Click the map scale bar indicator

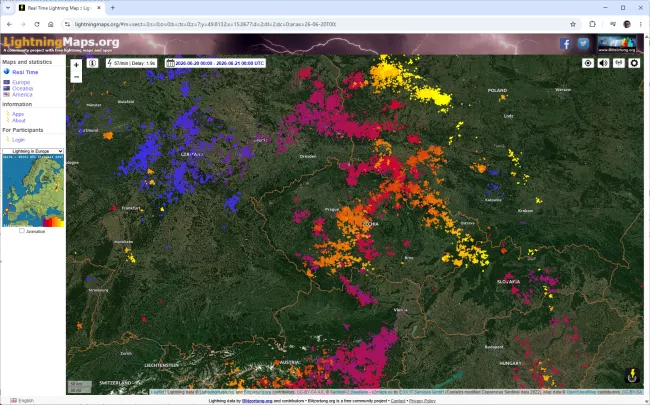[x=80, y=387]
